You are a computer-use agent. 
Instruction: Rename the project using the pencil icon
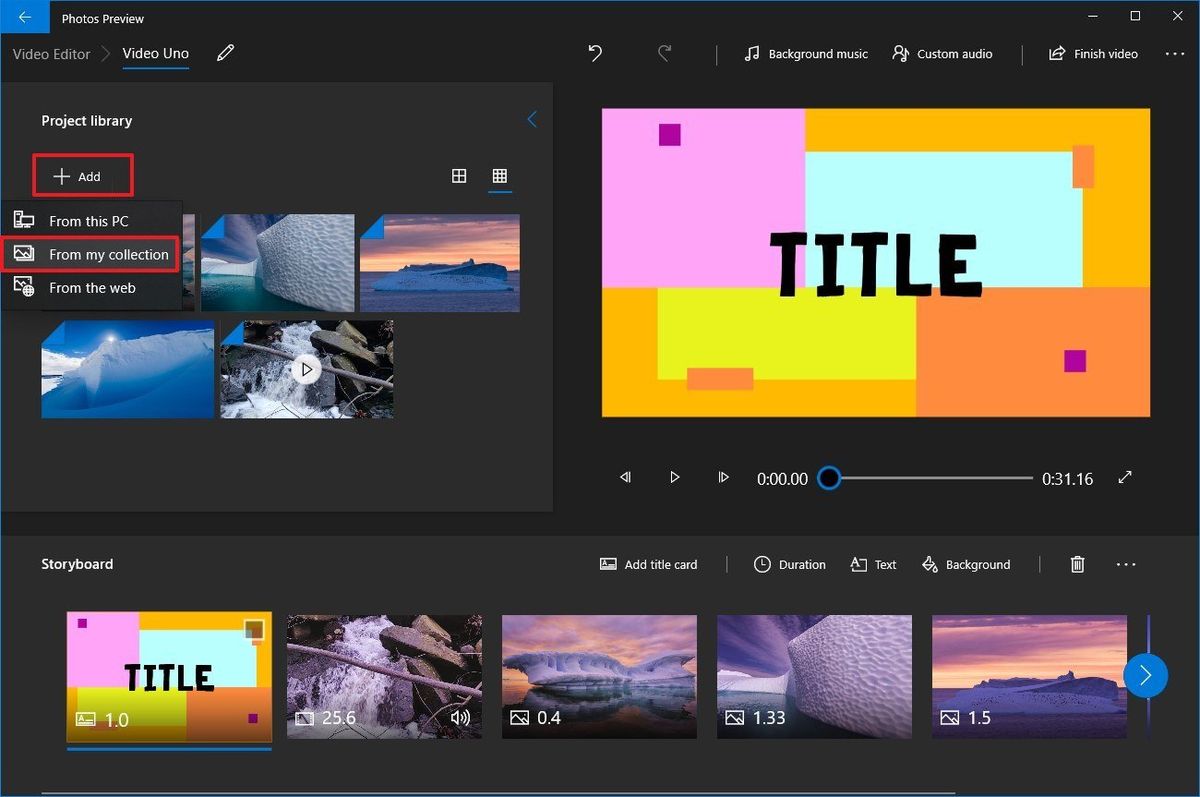coord(225,52)
